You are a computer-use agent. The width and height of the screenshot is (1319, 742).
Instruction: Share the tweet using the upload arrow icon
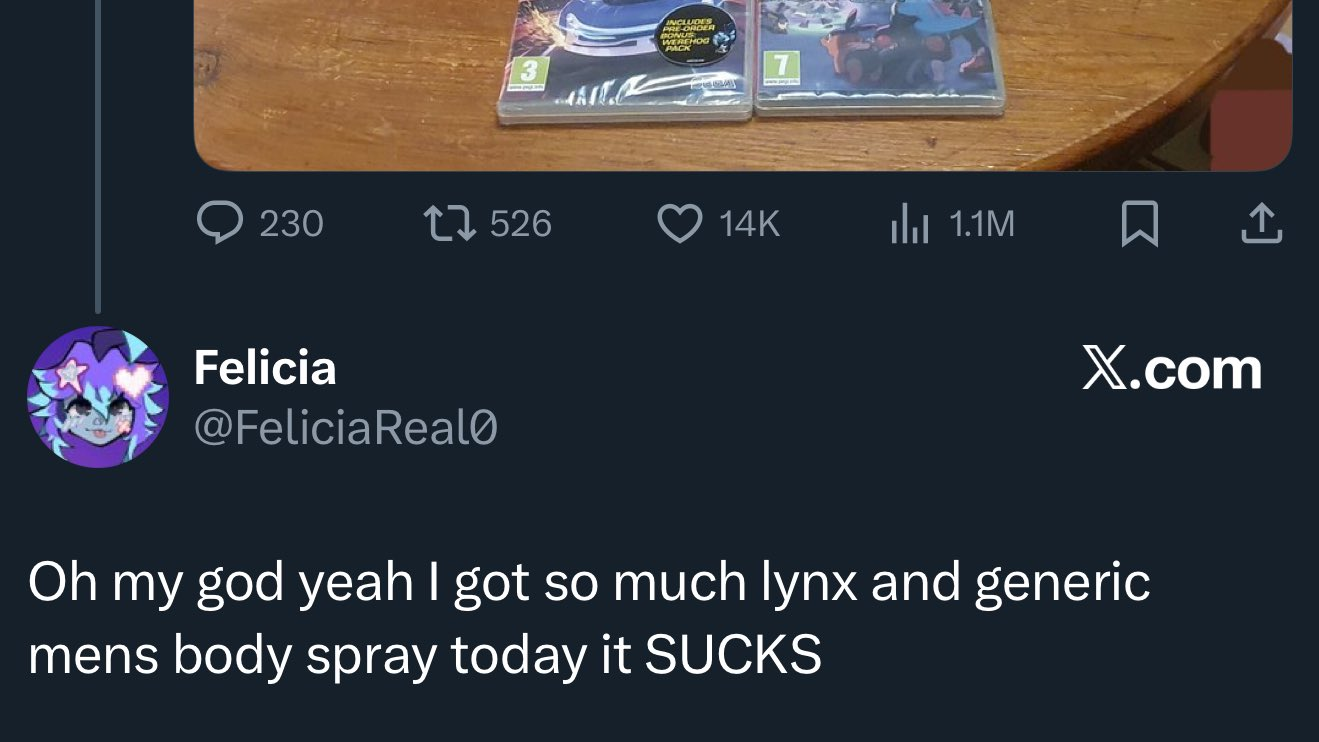click(1261, 224)
